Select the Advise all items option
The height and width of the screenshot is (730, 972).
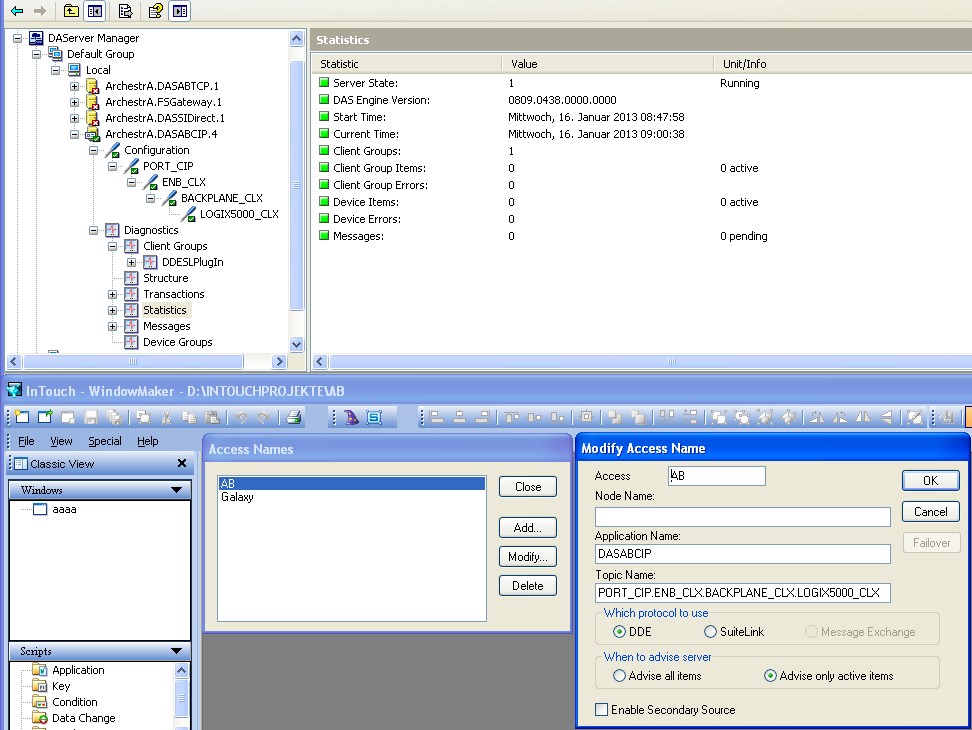(620, 676)
